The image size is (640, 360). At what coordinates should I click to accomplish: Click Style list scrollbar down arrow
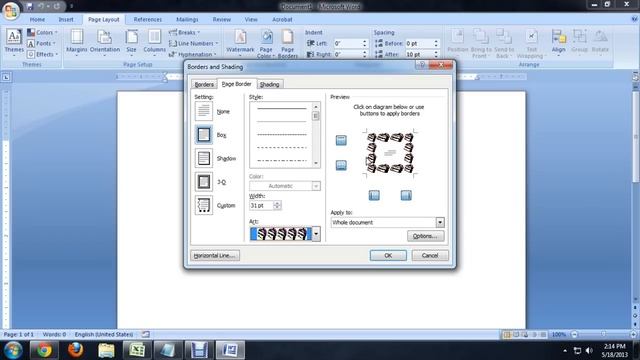tap(316, 163)
